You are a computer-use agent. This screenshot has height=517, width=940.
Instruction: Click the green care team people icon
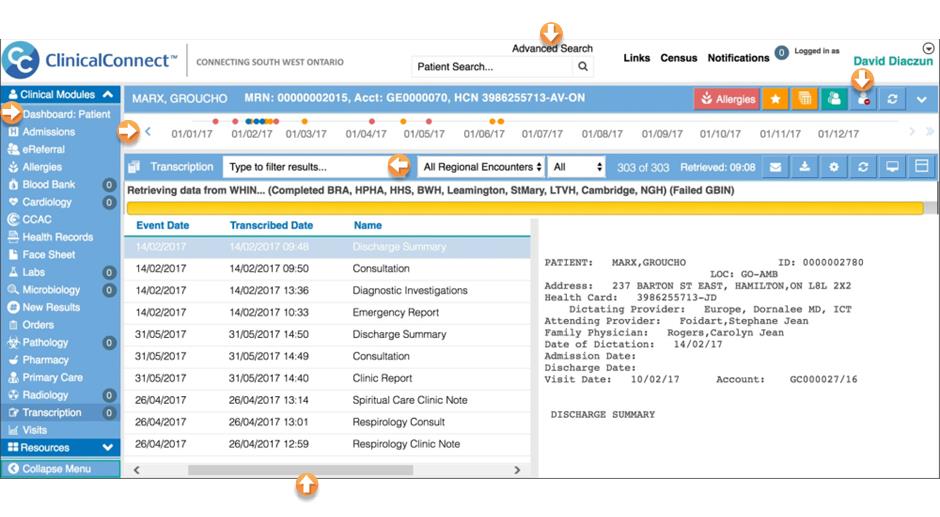click(834, 99)
